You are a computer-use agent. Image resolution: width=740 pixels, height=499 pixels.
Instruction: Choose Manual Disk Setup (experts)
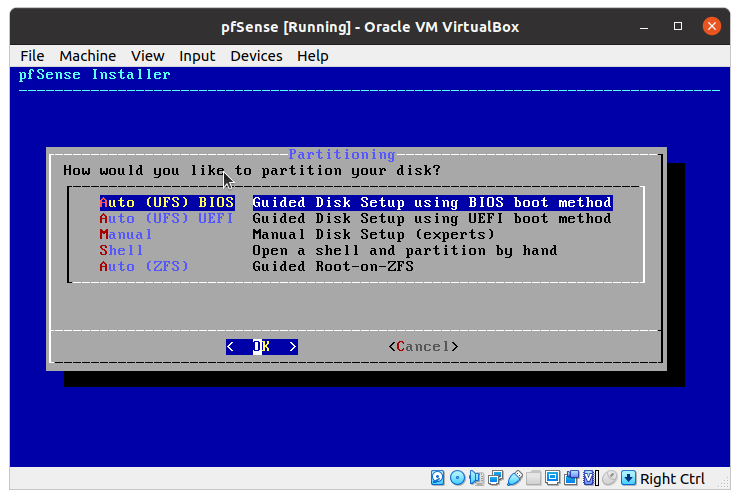tap(126, 234)
